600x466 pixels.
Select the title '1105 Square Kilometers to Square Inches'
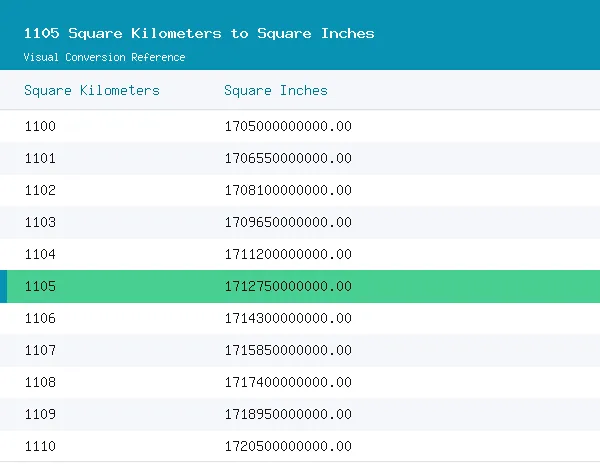pyautogui.click(x=199, y=33)
